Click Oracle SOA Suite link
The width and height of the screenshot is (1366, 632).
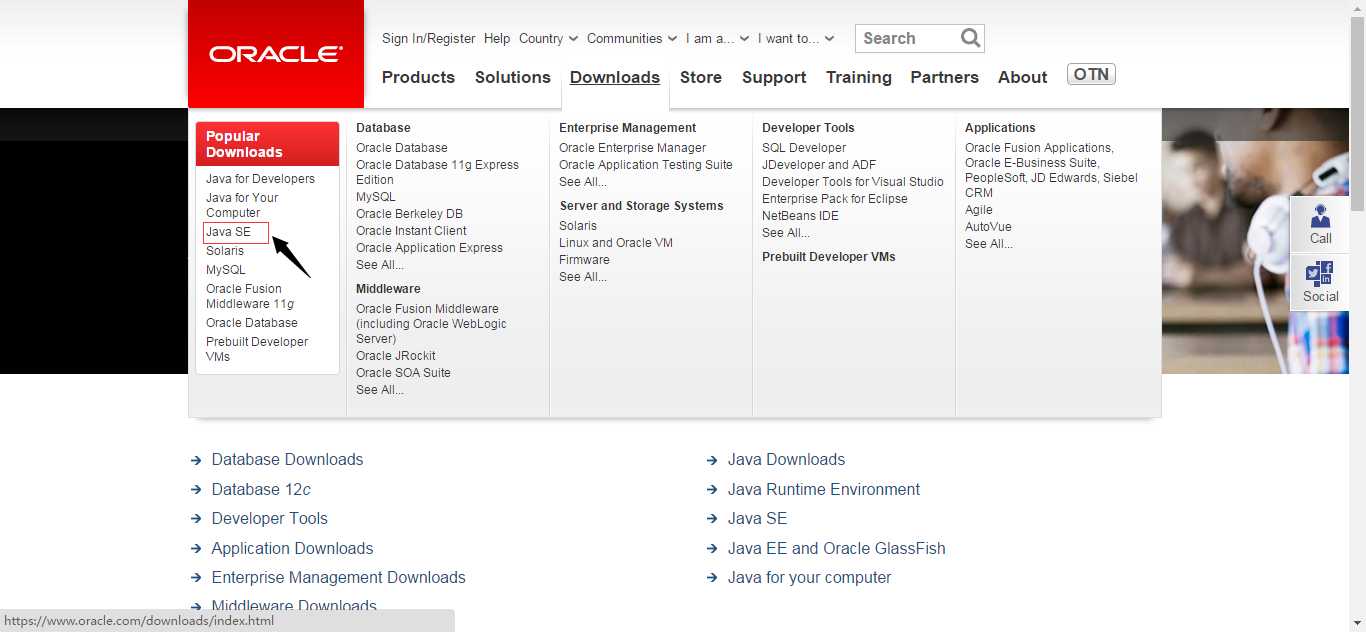pyautogui.click(x=403, y=373)
